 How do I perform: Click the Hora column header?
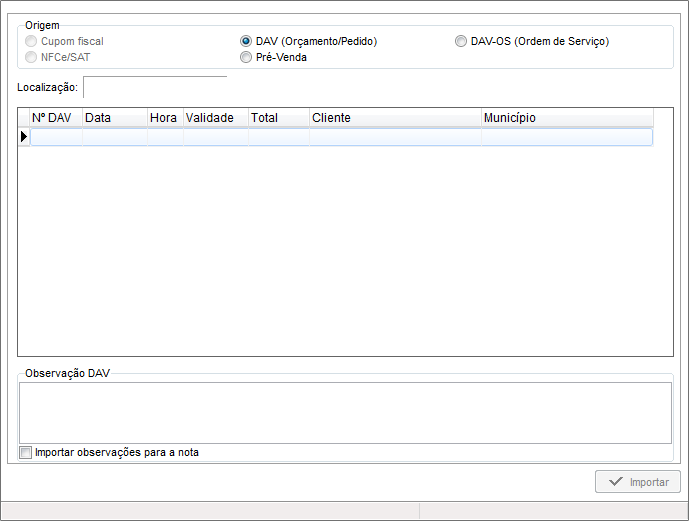(164, 118)
